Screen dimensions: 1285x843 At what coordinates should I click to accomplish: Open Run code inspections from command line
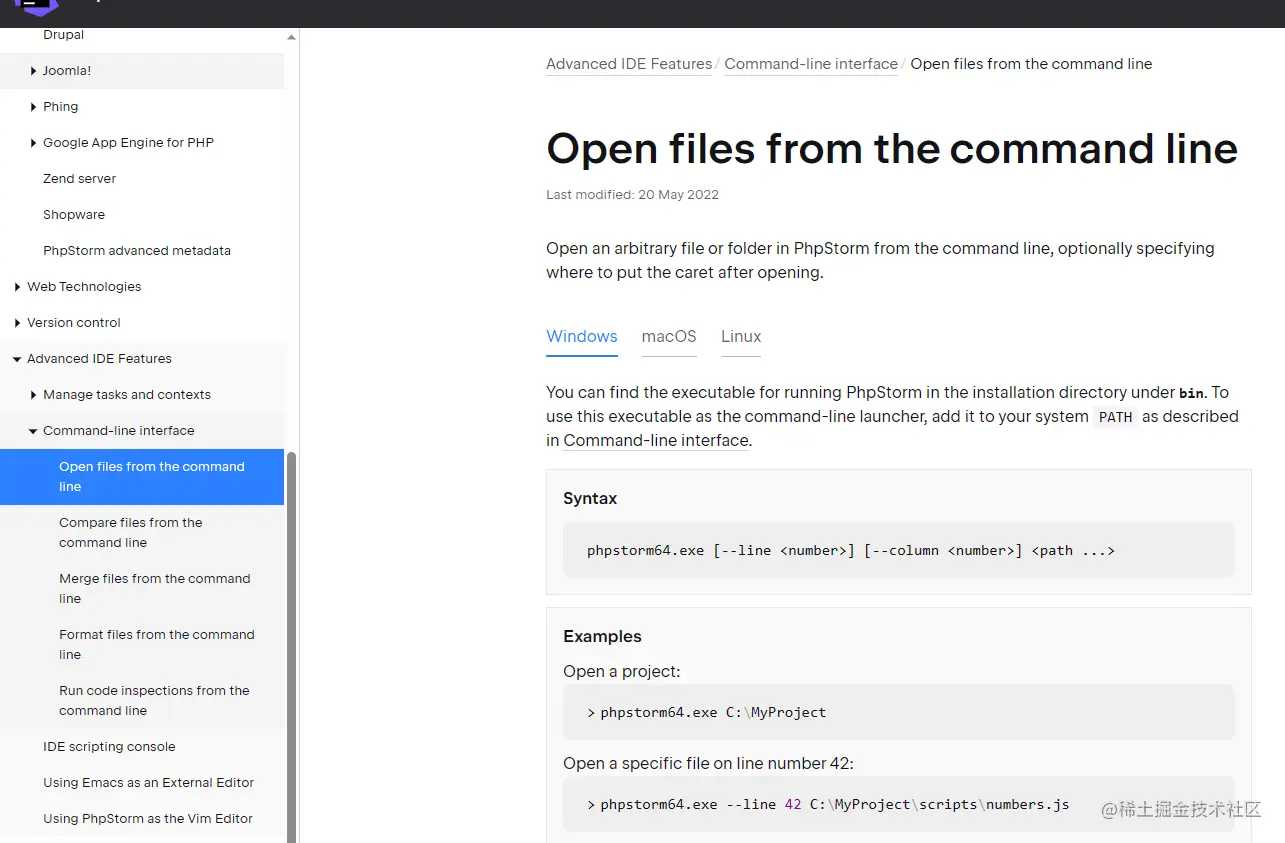point(154,701)
